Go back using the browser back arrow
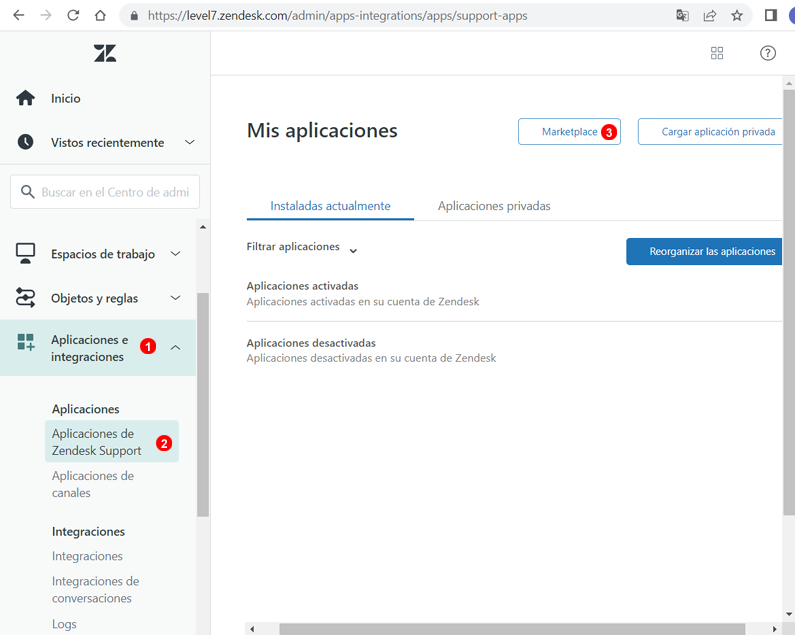 point(19,15)
